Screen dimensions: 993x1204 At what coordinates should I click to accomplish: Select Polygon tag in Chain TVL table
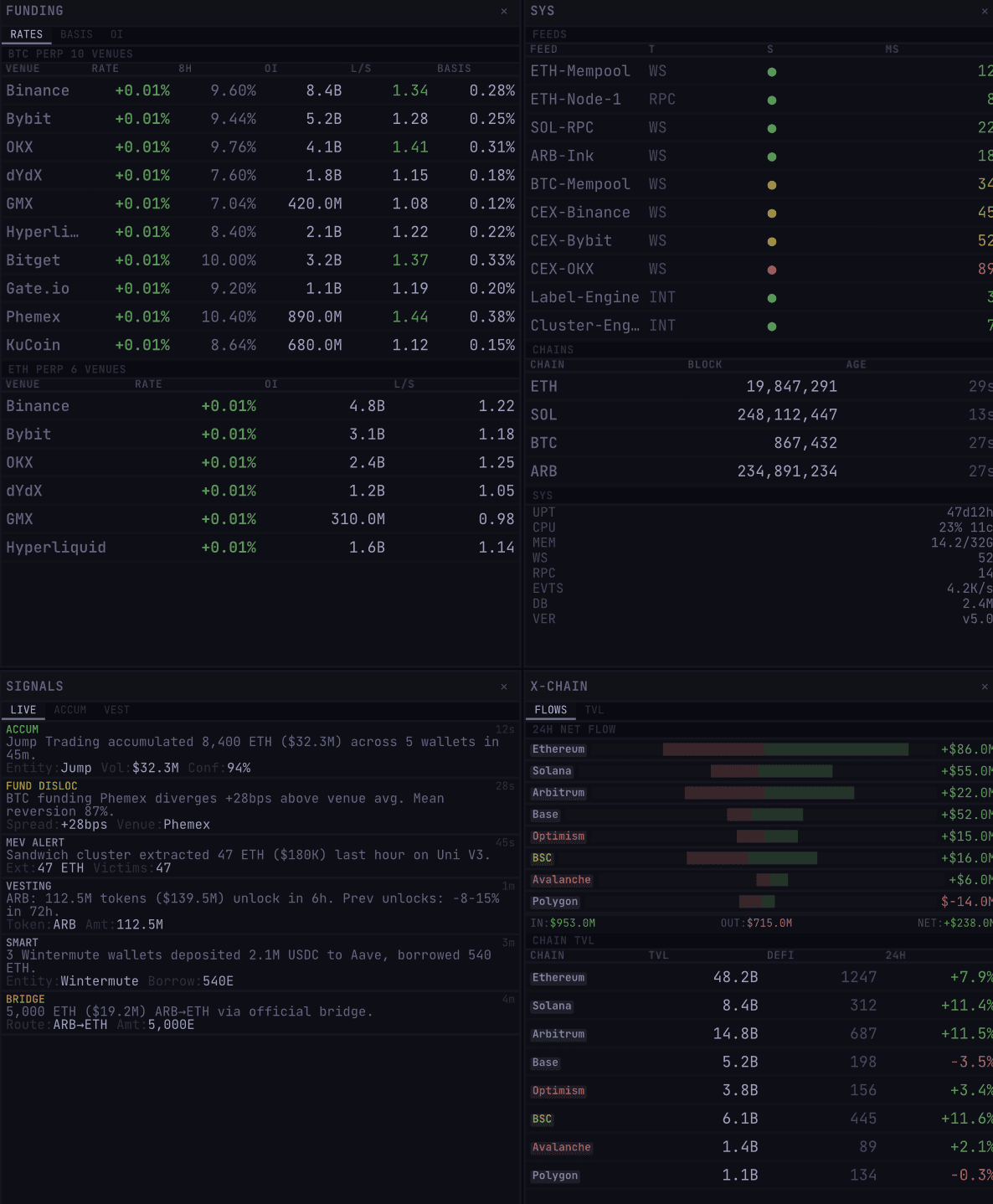point(555,1176)
